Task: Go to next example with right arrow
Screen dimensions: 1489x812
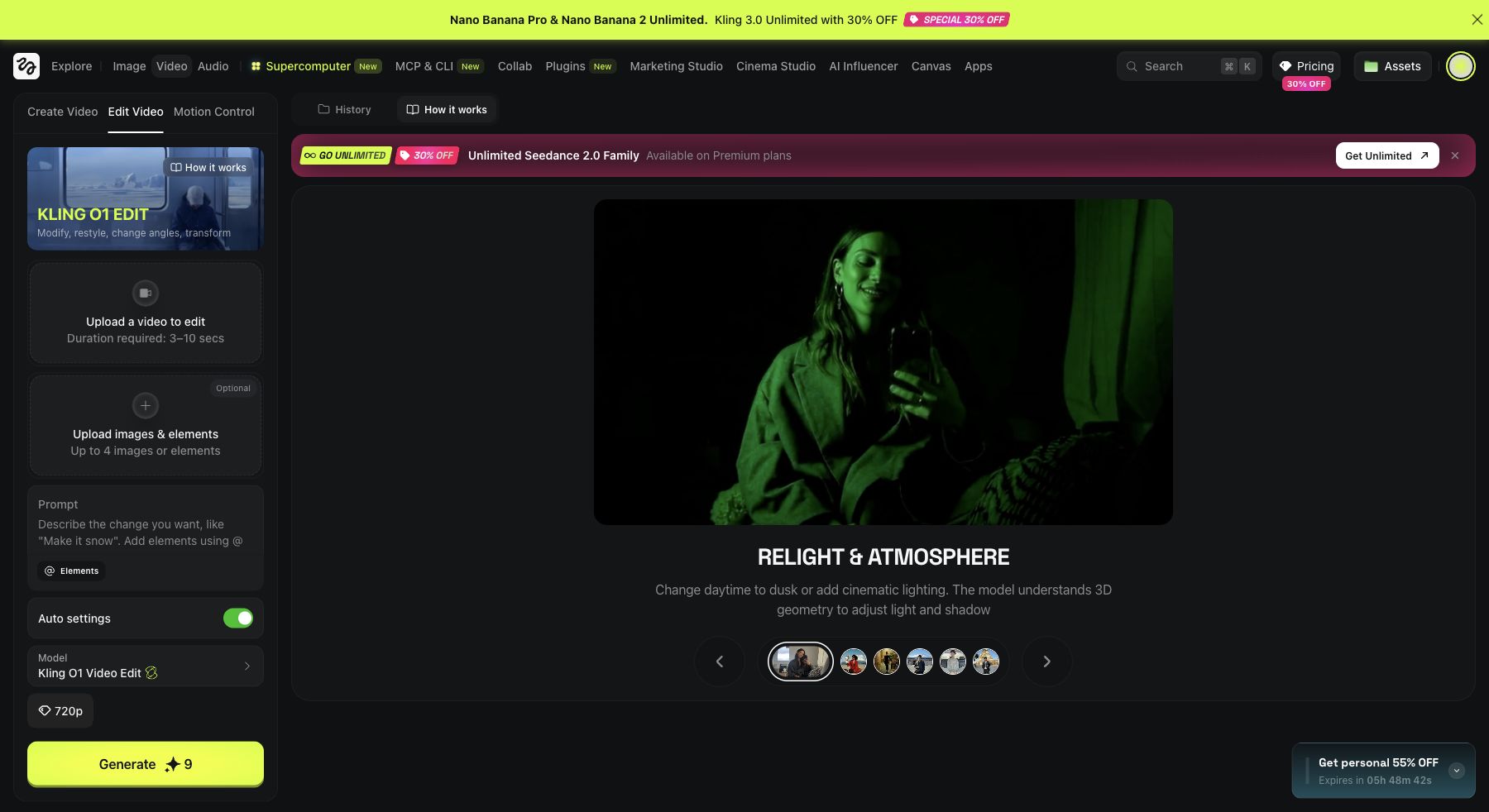Action: coord(1047,662)
